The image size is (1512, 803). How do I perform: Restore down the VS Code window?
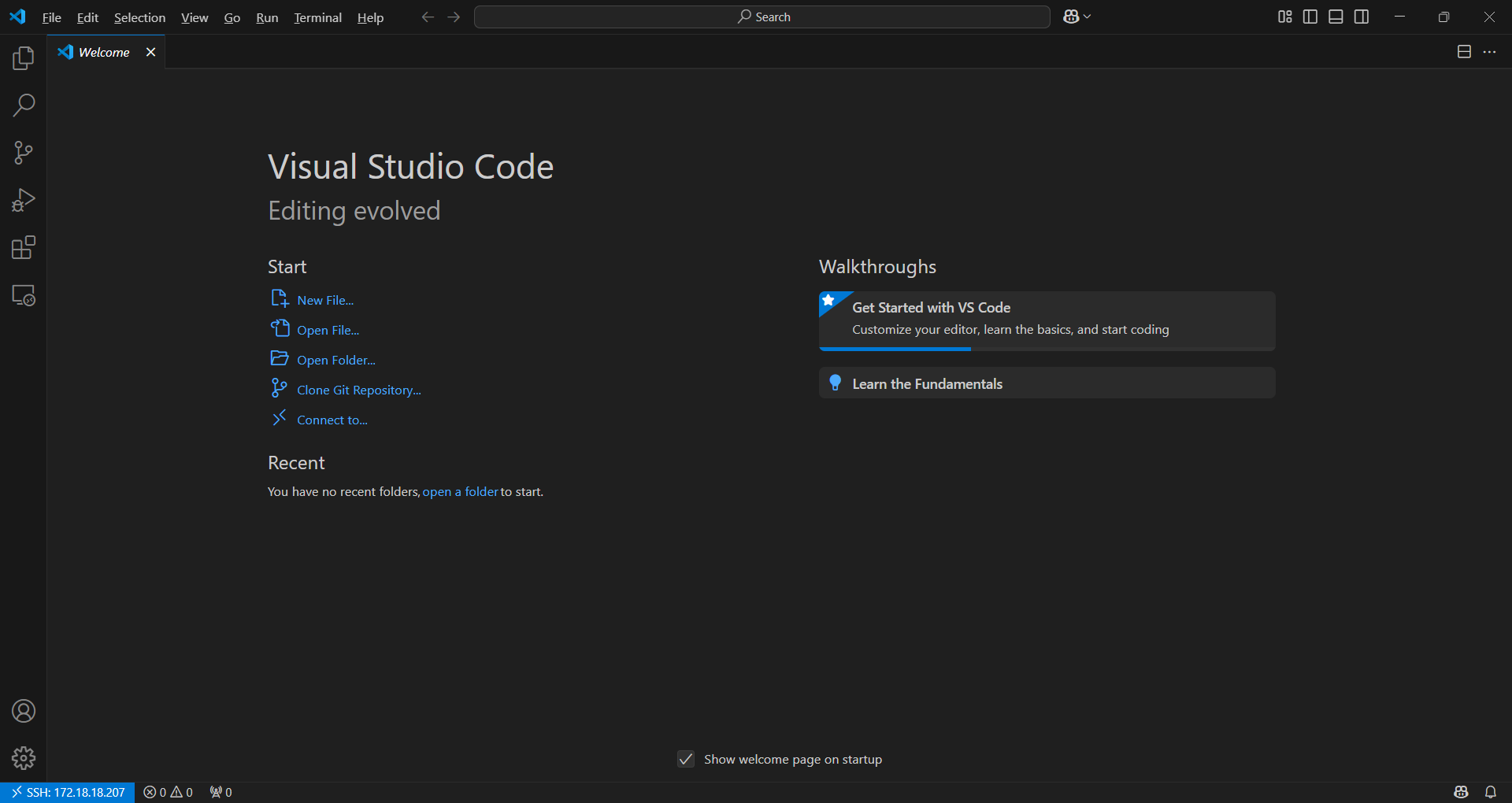click(x=1443, y=17)
